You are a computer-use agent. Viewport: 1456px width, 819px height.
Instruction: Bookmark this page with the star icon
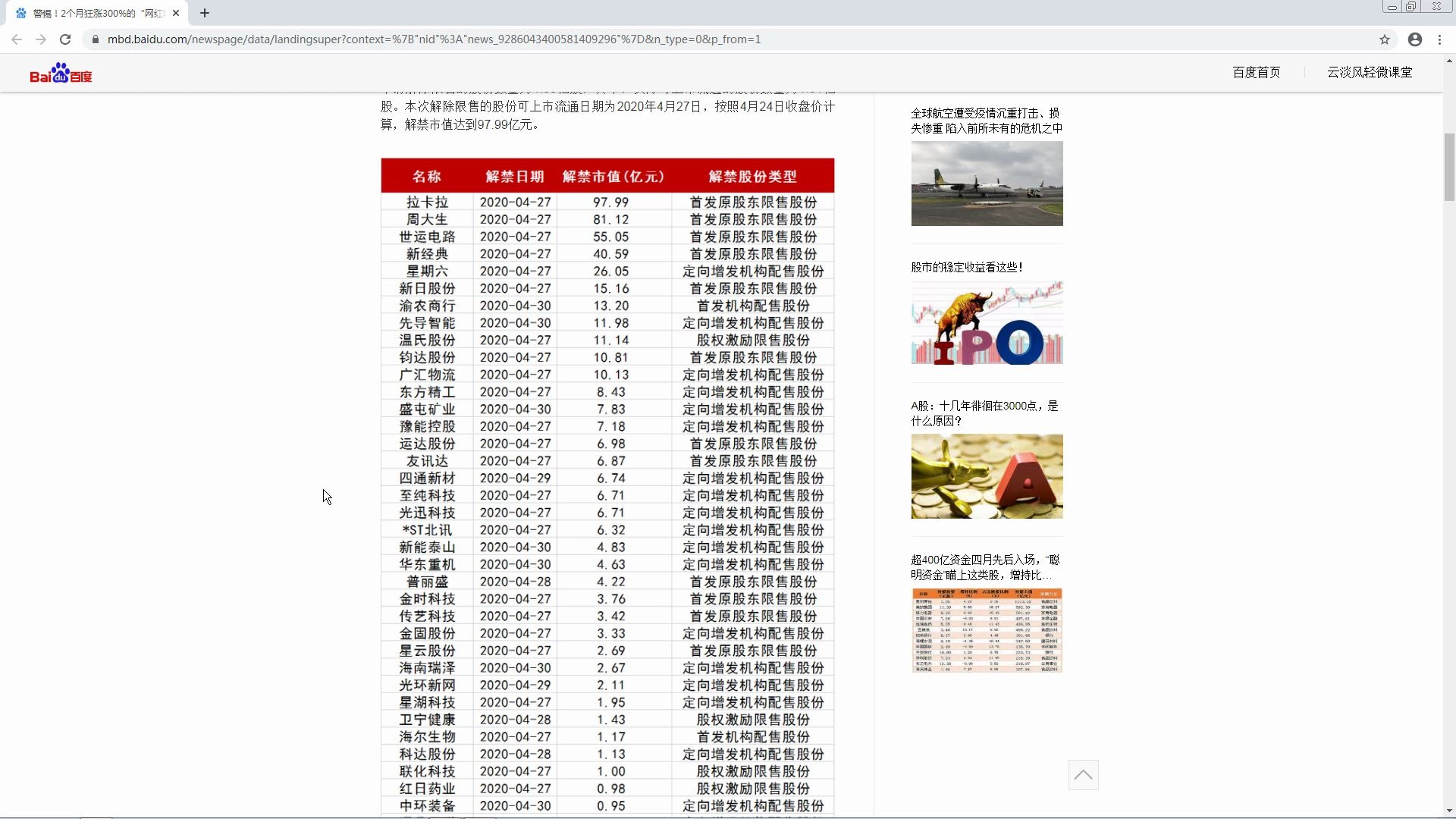pos(1385,39)
